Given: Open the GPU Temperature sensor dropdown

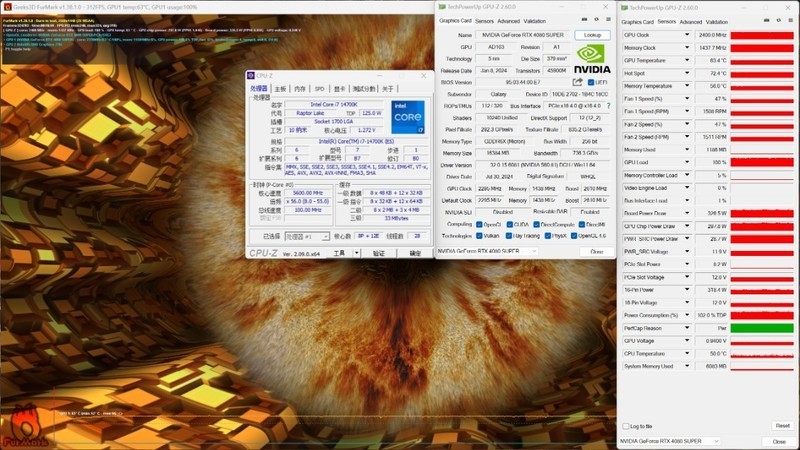Looking at the screenshot, I should click(687, 60).
